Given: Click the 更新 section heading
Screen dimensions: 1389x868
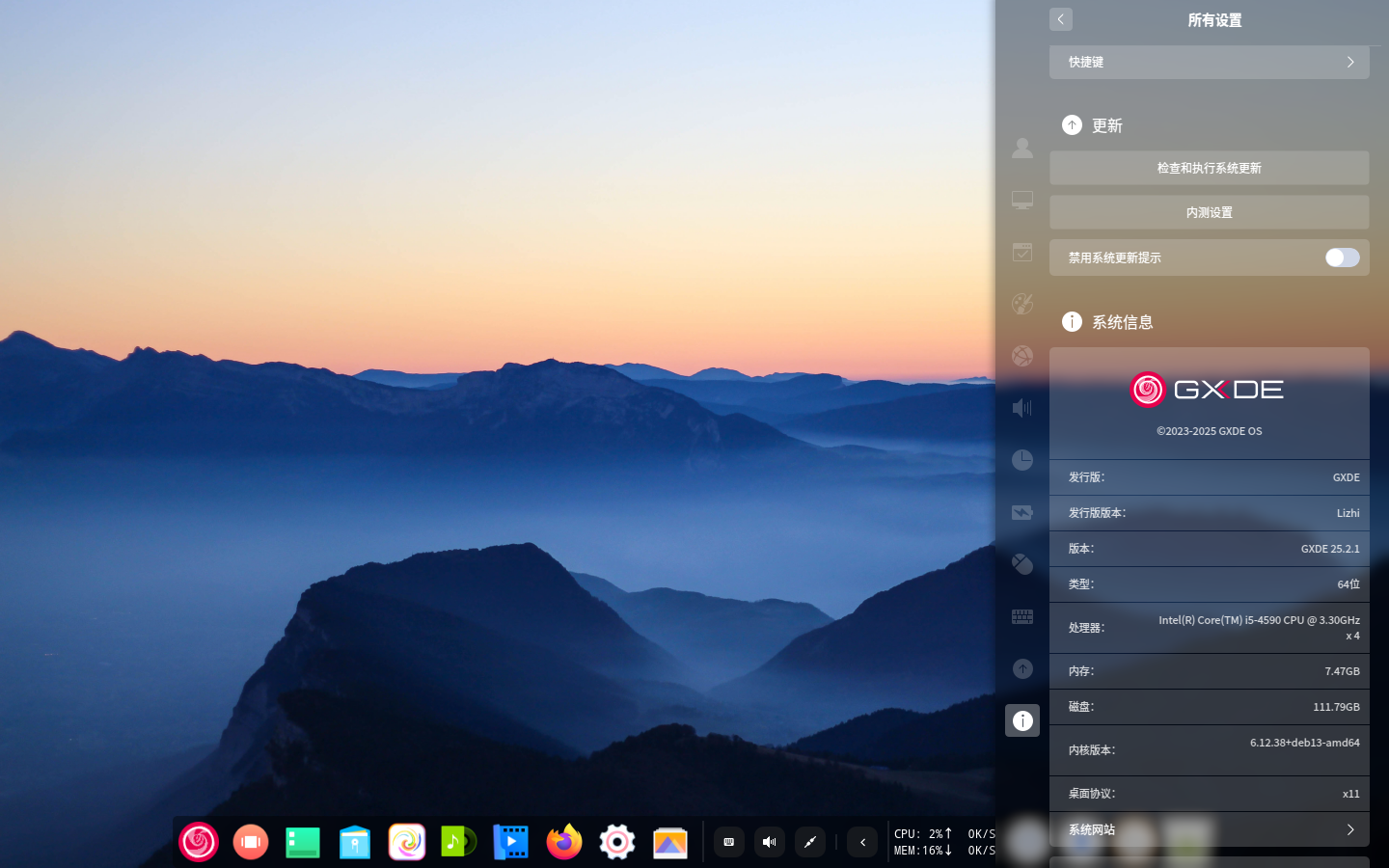Looking at the screenshot, I should pos(1106,125).
